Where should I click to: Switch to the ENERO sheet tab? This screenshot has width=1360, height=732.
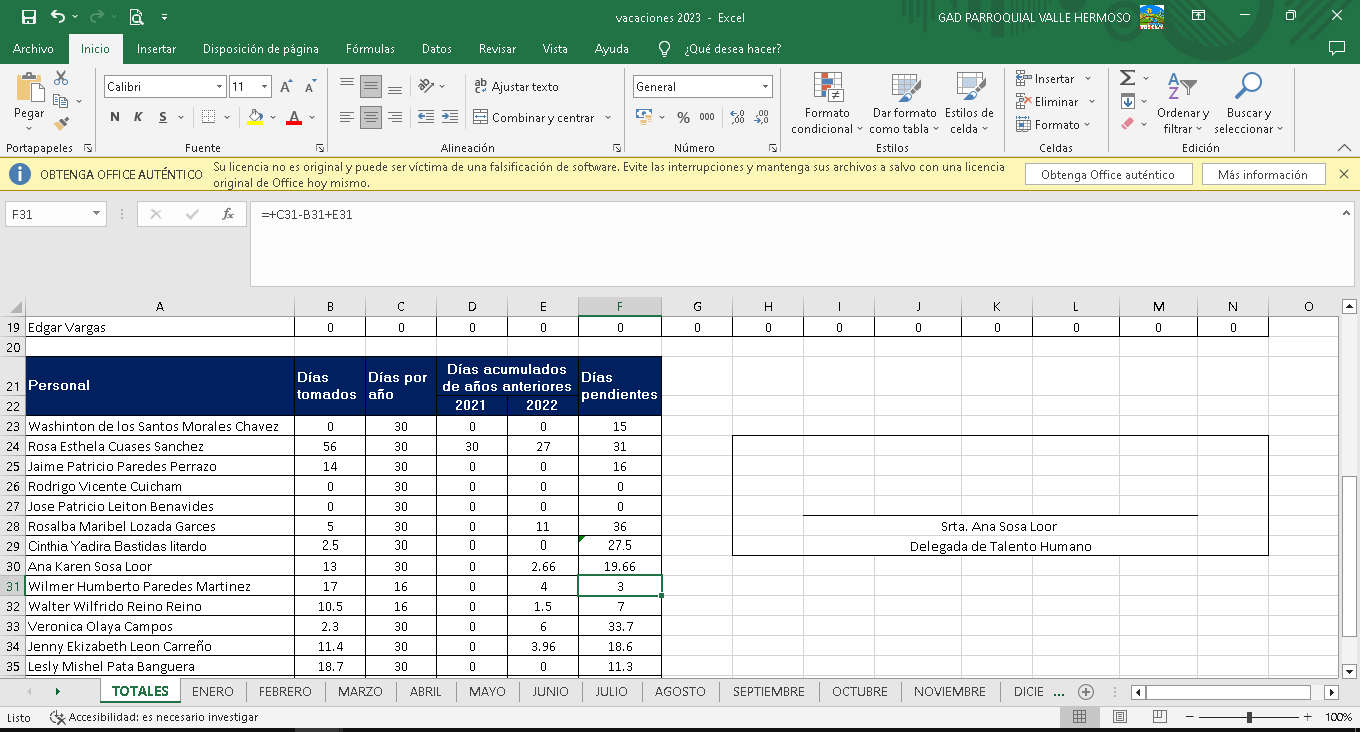pyautogui.click(x=212, y=692)
